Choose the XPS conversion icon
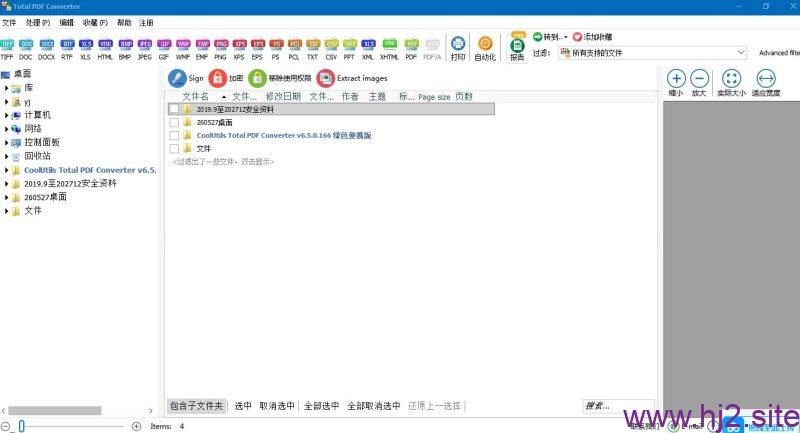This screenshot has height=433, width=800. point(239,49)
